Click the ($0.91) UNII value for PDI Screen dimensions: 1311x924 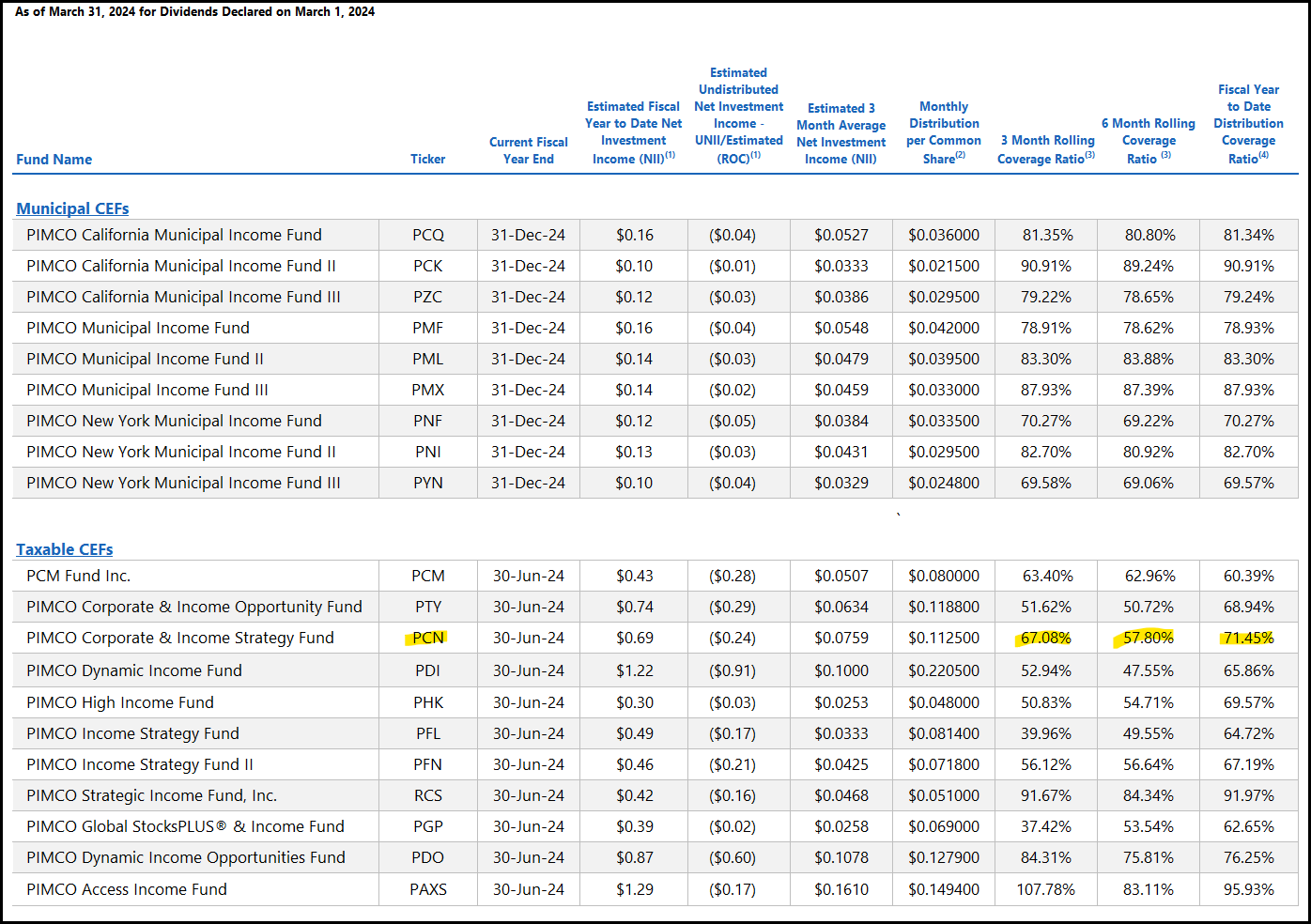733,670
